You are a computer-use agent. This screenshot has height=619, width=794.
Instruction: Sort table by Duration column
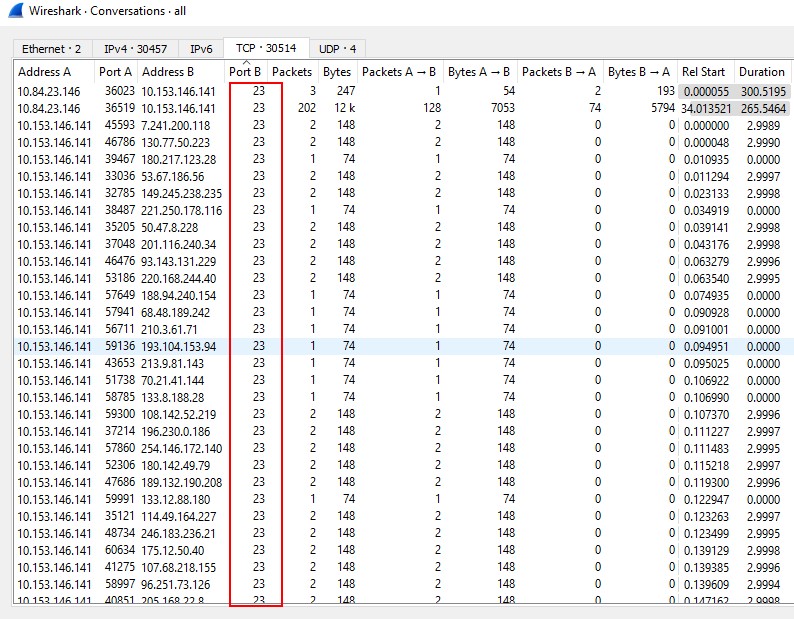click(761, 72)
